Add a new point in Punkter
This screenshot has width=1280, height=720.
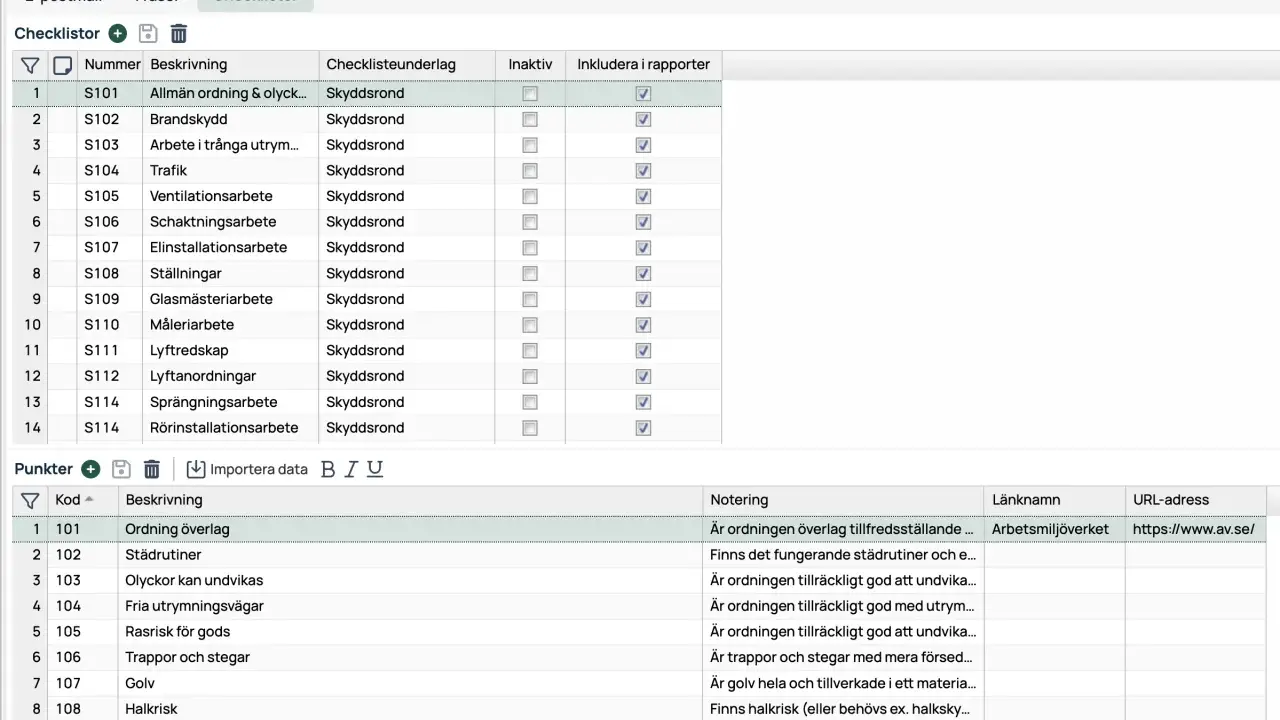click(x=91, y=469)
